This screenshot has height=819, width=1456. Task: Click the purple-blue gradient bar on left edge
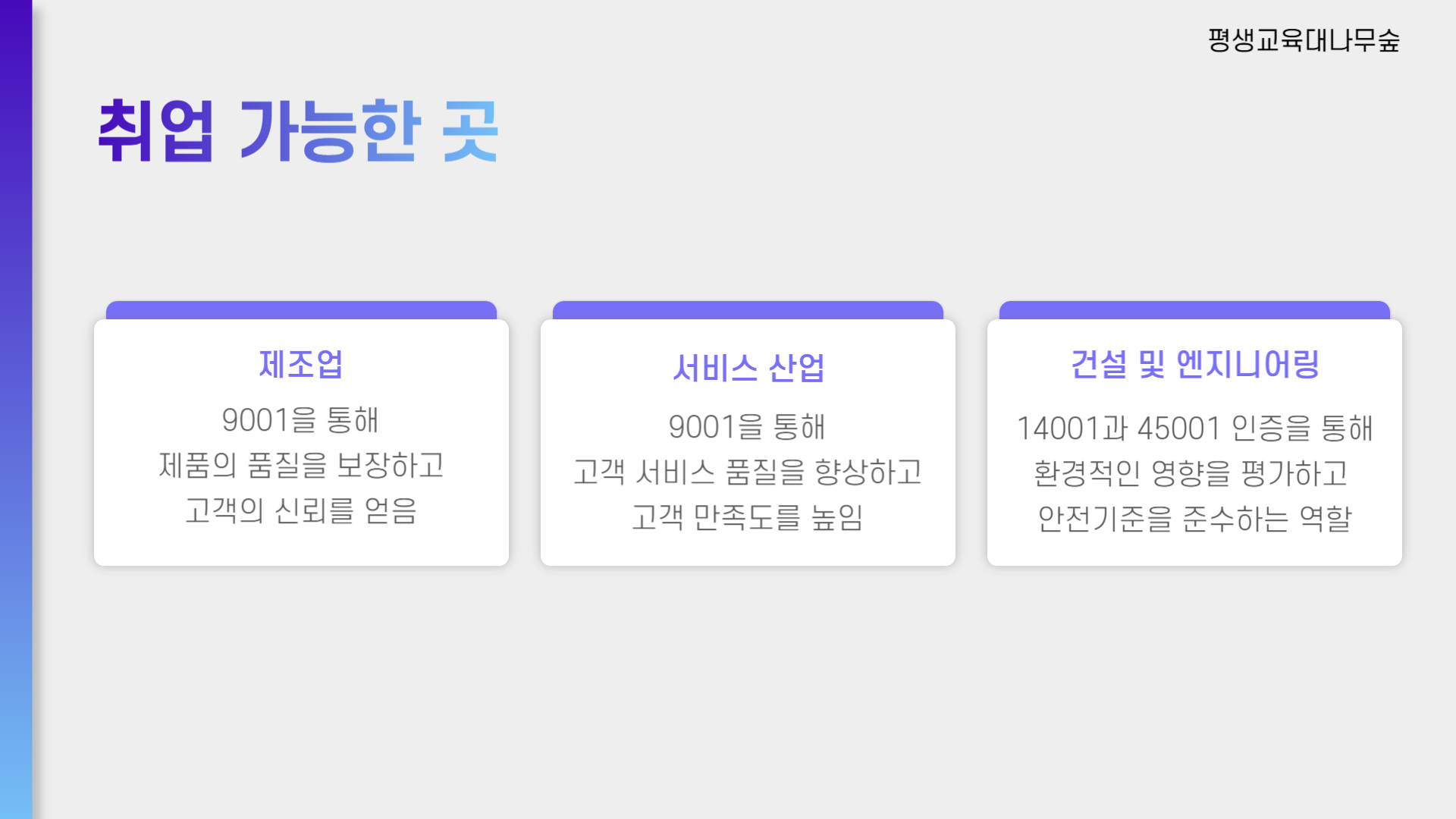[x=16, y=409]
